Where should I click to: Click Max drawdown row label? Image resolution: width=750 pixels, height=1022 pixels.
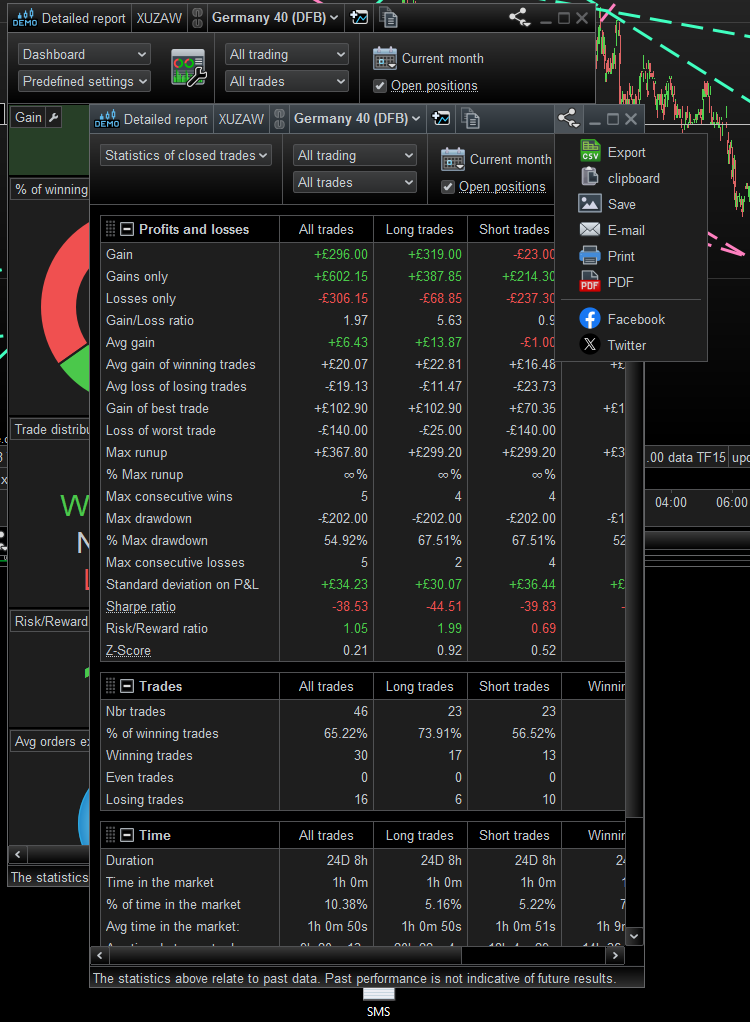(149, 519)
